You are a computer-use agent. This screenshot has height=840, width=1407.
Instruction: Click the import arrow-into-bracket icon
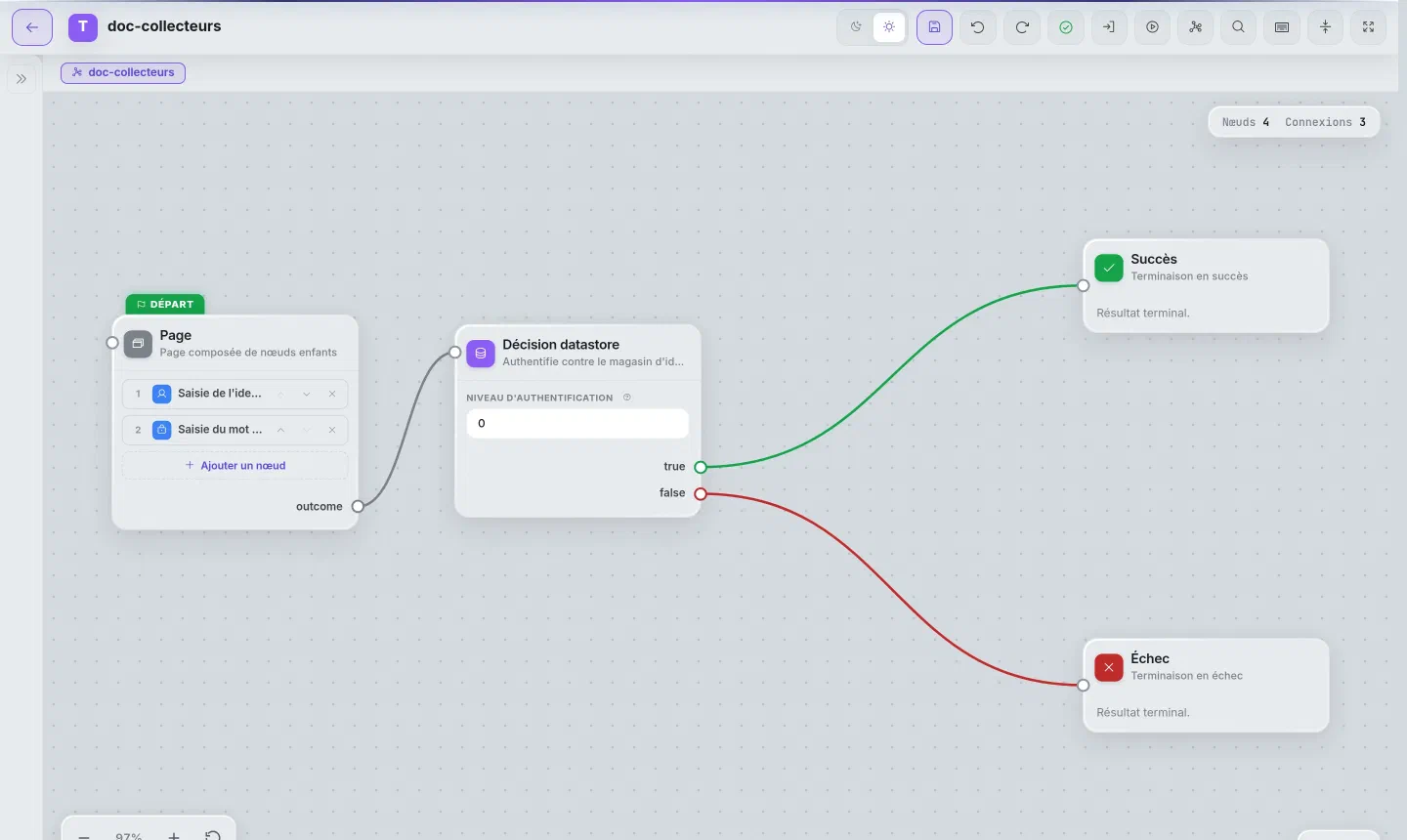point(1109,27)
